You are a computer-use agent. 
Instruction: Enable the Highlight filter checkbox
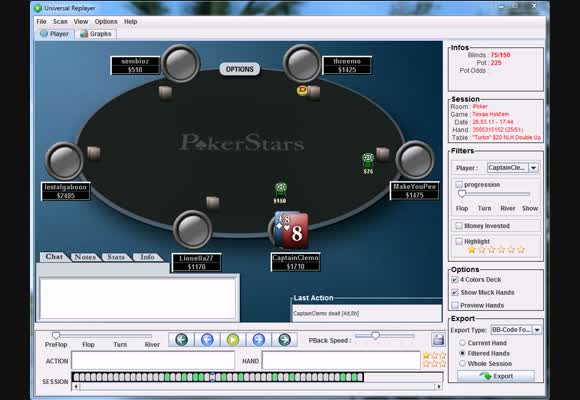(459, 241)
